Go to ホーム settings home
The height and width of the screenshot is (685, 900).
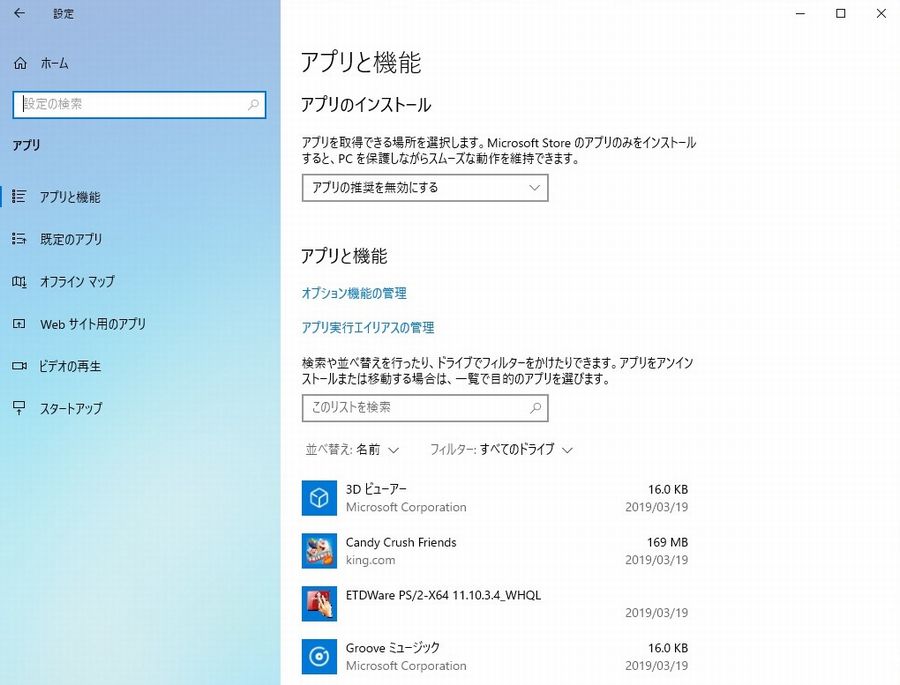(41, 63)
